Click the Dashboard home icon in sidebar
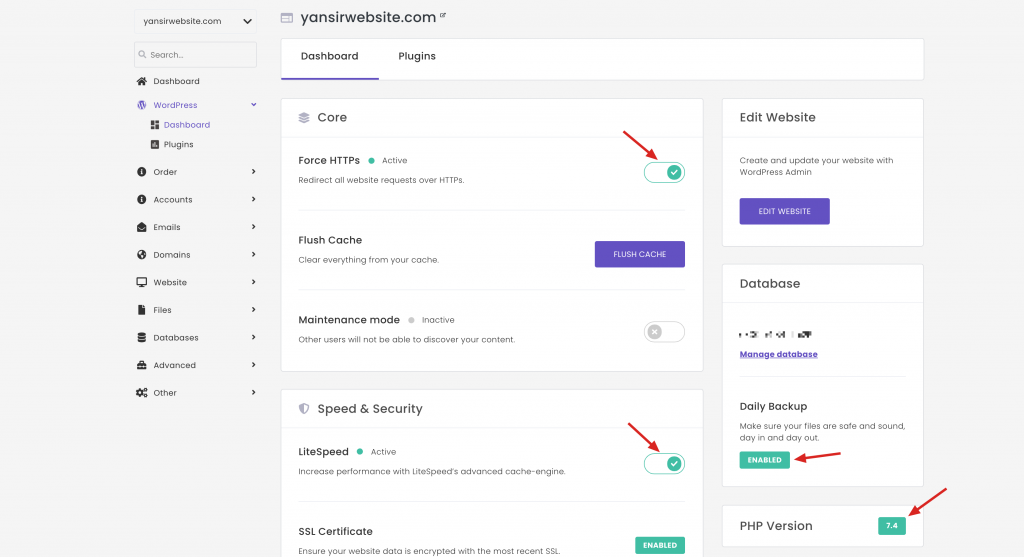Viewport: 1024px width, 557px height. point(142,81)
